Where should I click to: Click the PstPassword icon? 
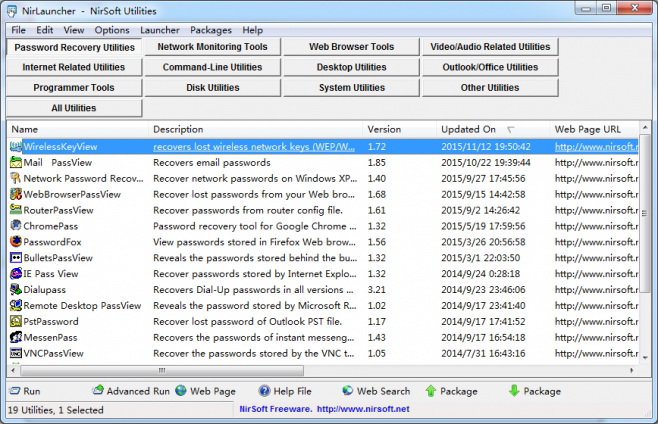point(16,322)
